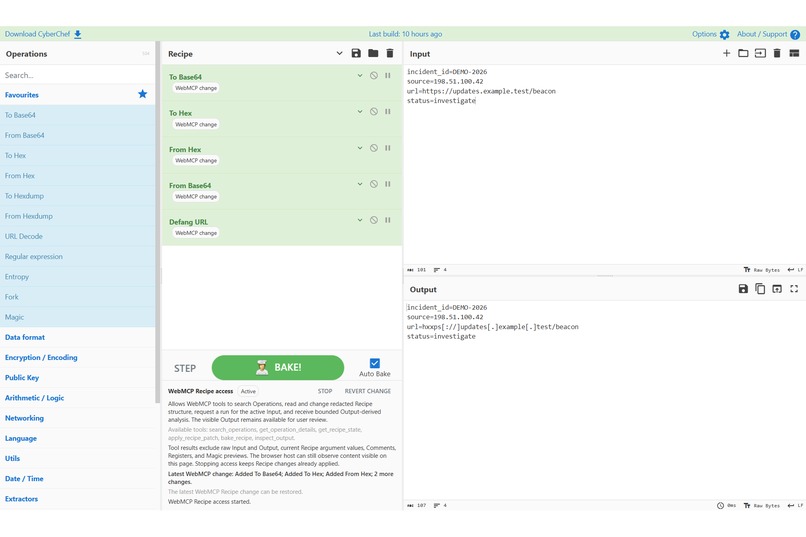Viewport: 806px width, 537px height.
Task: Expand the Data format category
Action: [x=77, y=337]
